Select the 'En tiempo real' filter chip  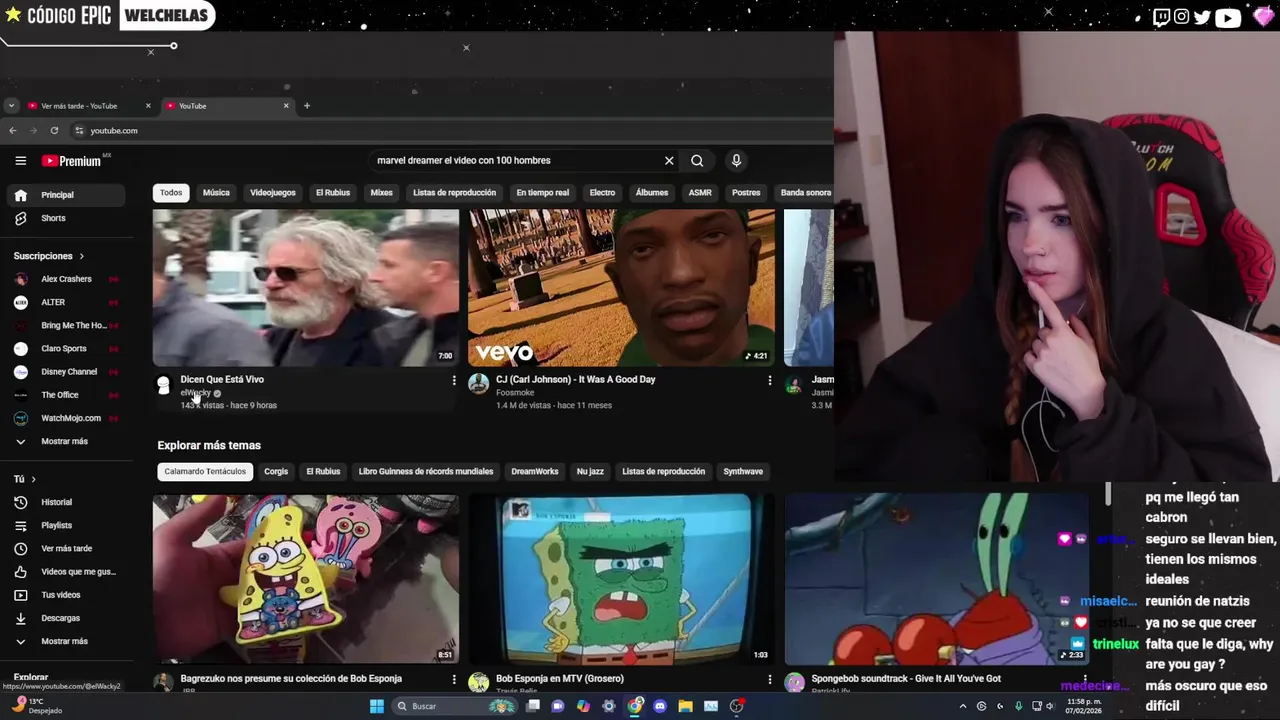click(x=543, y=192)
